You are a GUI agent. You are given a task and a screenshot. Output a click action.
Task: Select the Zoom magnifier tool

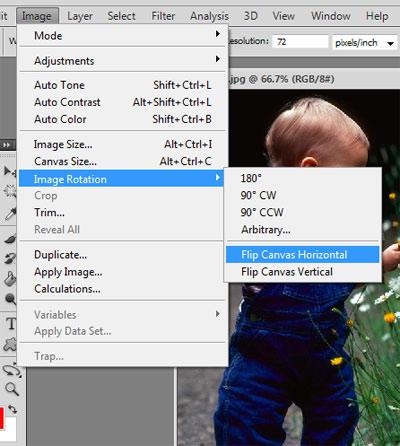(11, 389)
